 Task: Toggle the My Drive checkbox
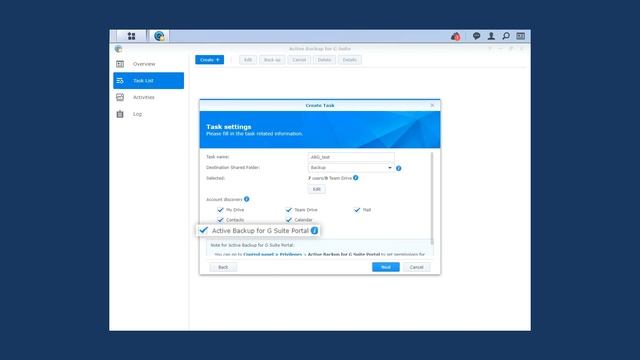pos(220,209)
